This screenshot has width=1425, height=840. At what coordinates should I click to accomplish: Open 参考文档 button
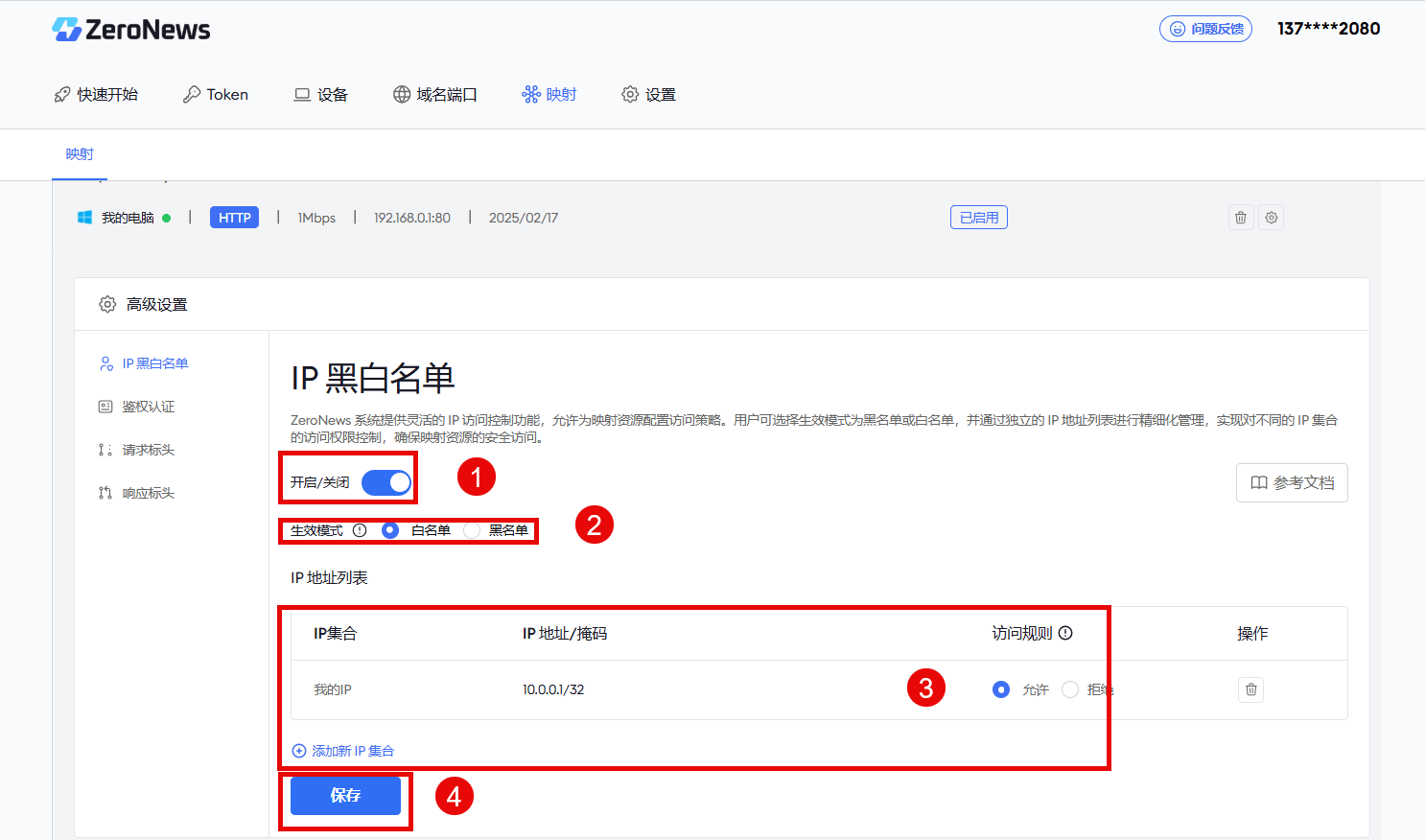1292,482
